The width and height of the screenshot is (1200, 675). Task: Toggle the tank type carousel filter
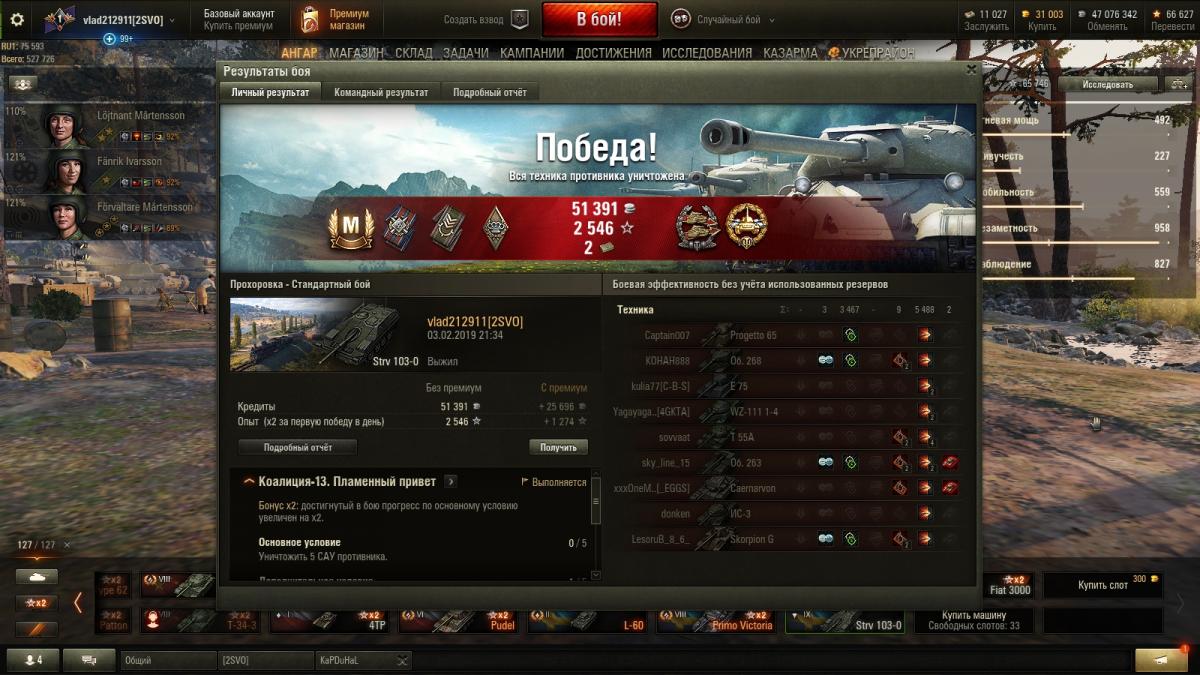36,577
